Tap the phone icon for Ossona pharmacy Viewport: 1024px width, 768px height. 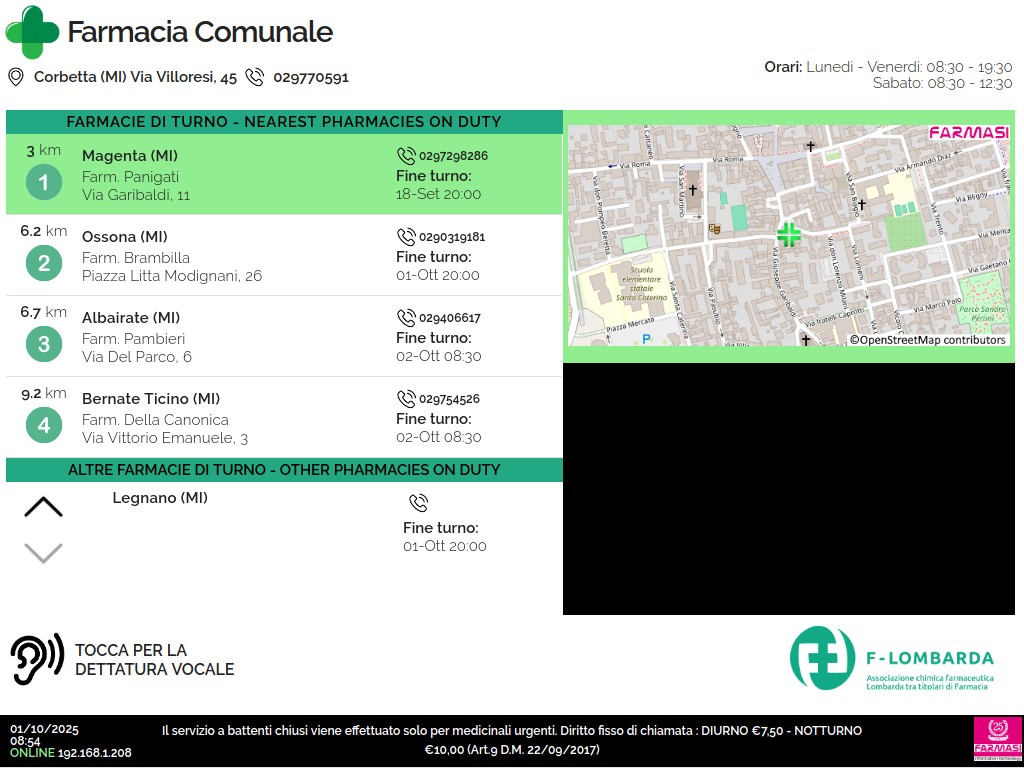point(406,237)
